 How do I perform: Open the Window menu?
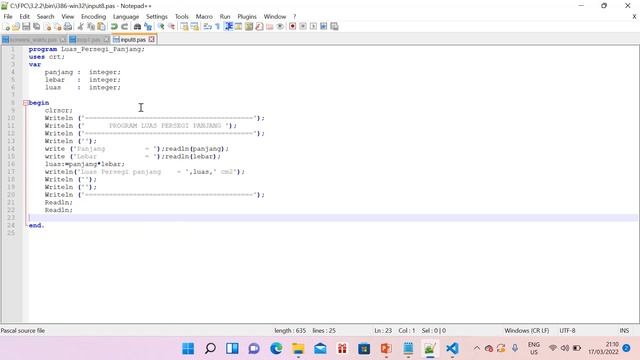(x=275, y=17)
